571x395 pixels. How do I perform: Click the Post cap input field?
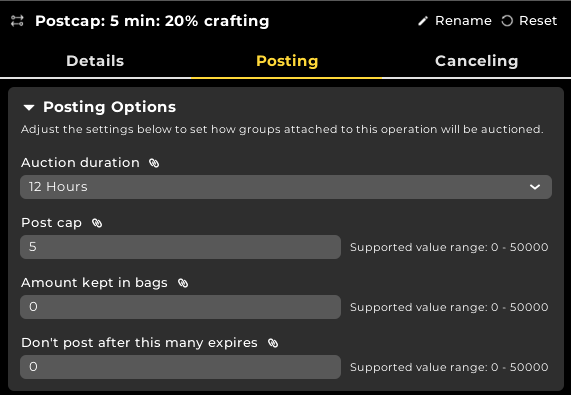[180, 247]
